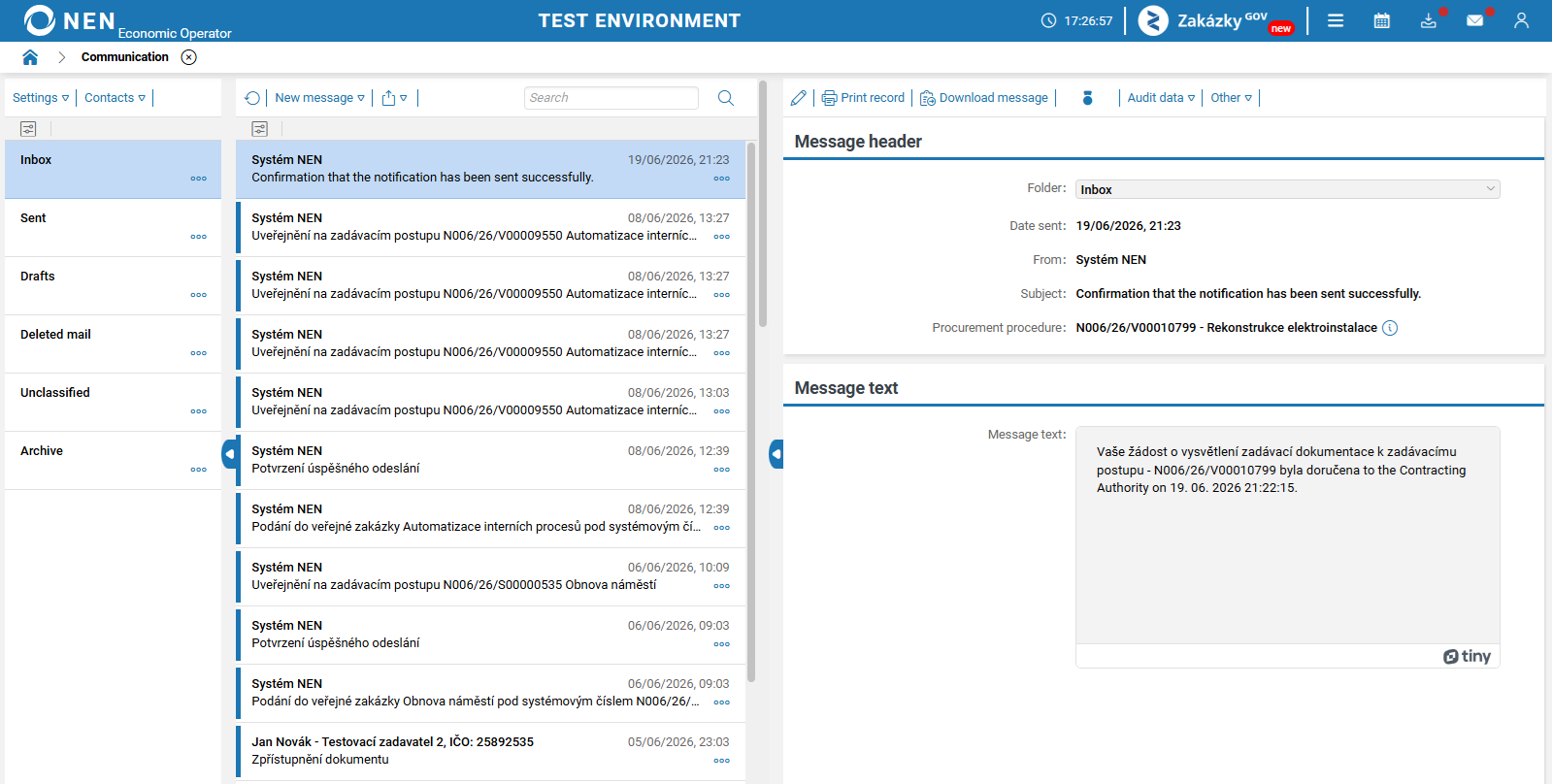Click the blue person icon in message toolbar

1088,98
